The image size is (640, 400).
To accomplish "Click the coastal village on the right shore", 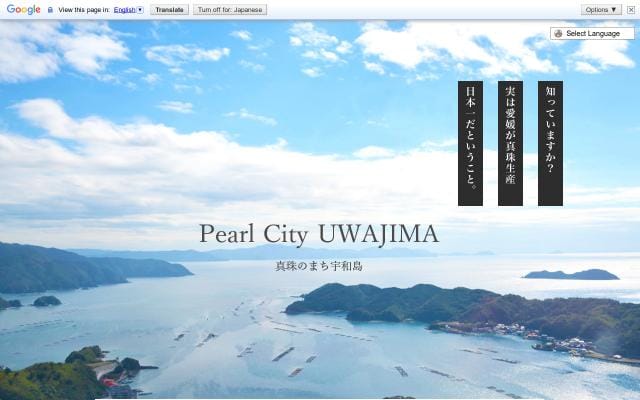I will (550, 341).
